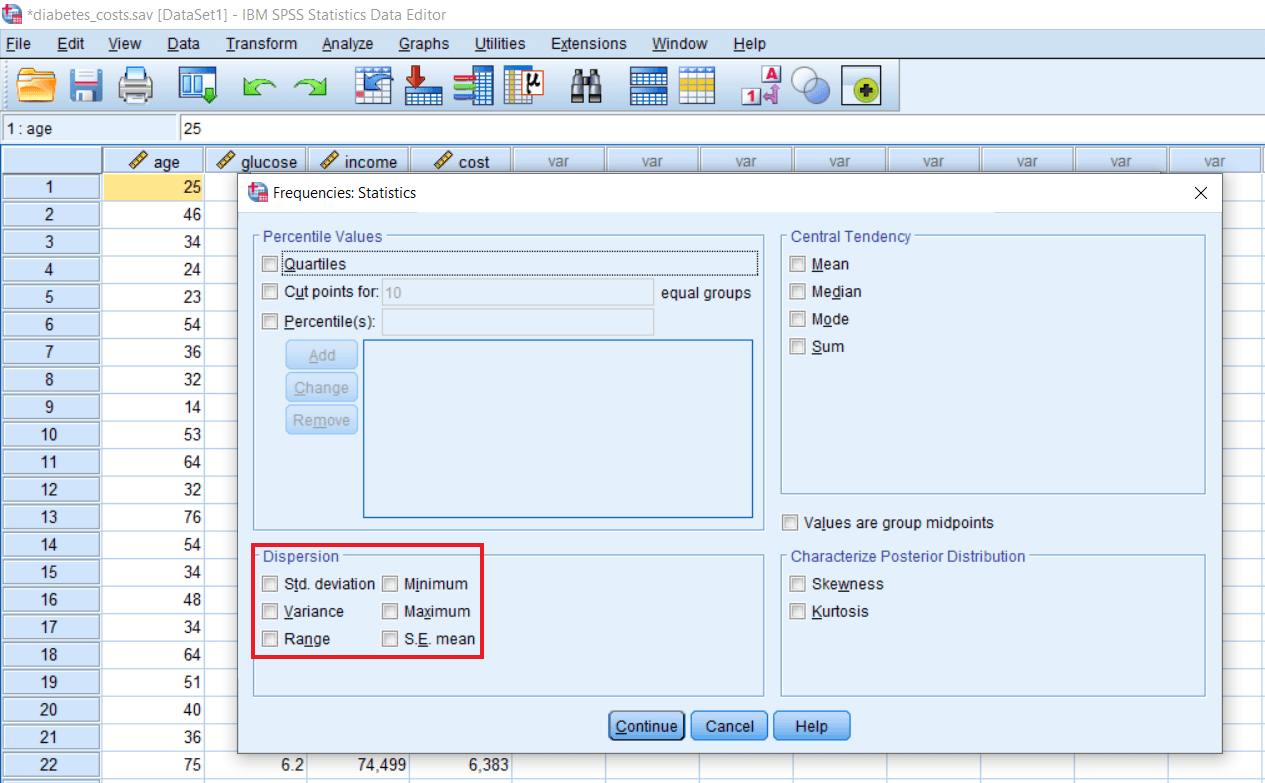Open the Recall recent dialogs icon
The height and width of the screenshot is (783, 1265).
coord(197,87)
